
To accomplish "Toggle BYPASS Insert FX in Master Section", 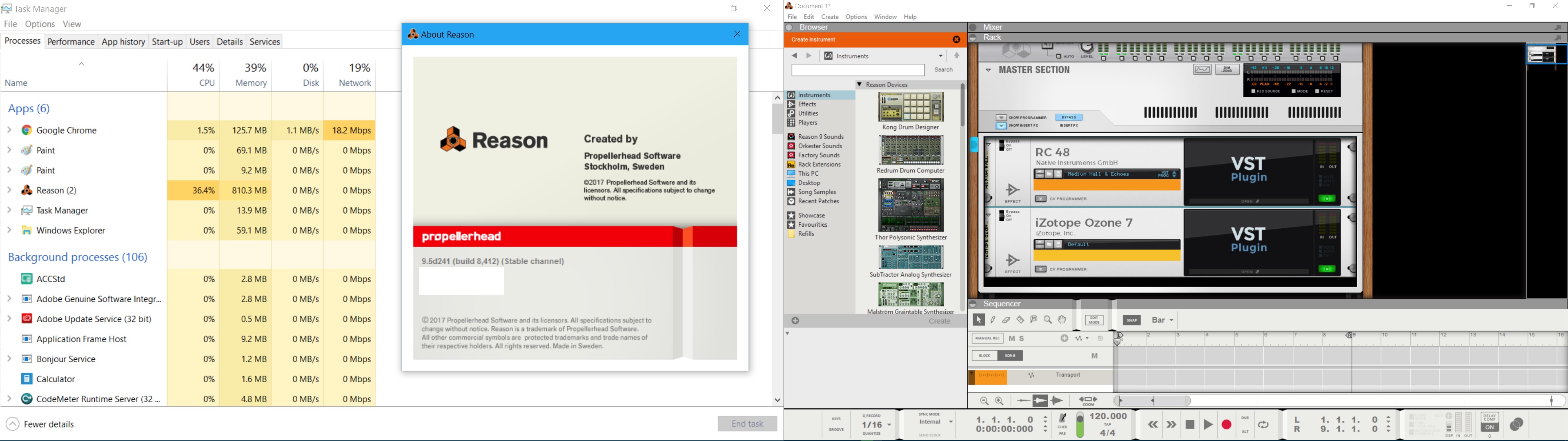I will [x=1069, y=118].
